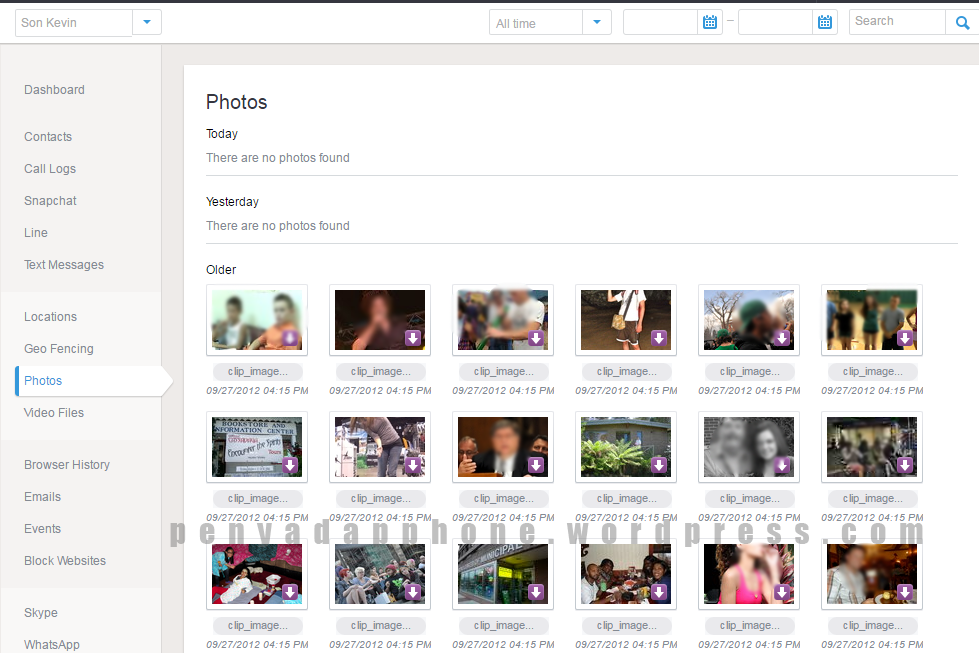
Task: Open thumbnail of group dining at table
Action: (x=625, y=574)
